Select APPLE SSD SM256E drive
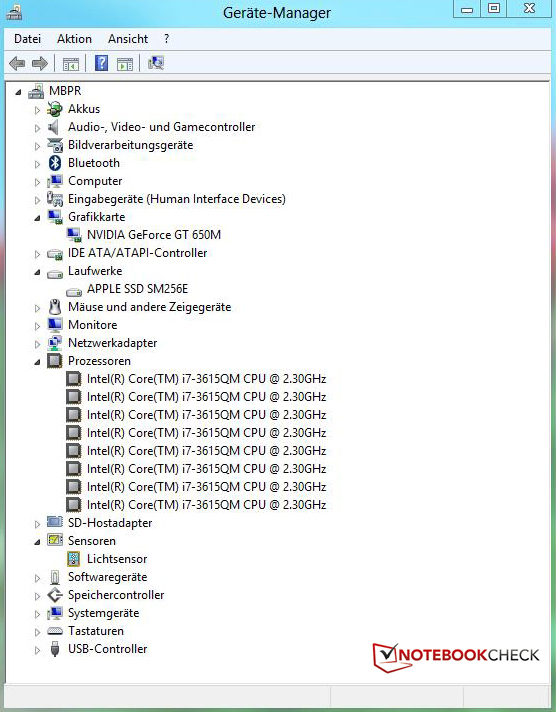Image resolution: width=556 pixels, height=712 pixels. click(x=137, y=289)
